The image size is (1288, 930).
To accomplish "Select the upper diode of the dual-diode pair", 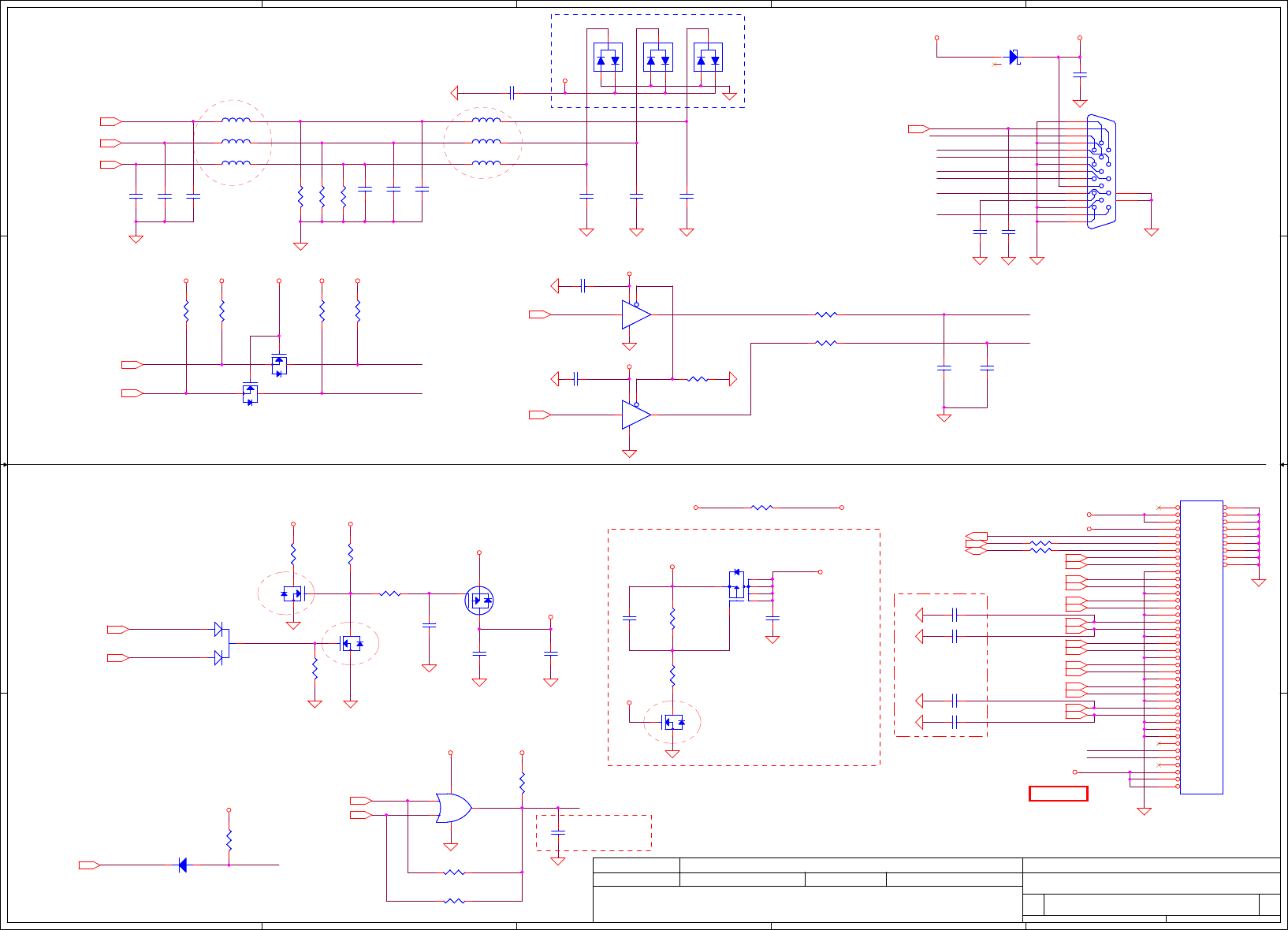I will (x=219, y=629).
